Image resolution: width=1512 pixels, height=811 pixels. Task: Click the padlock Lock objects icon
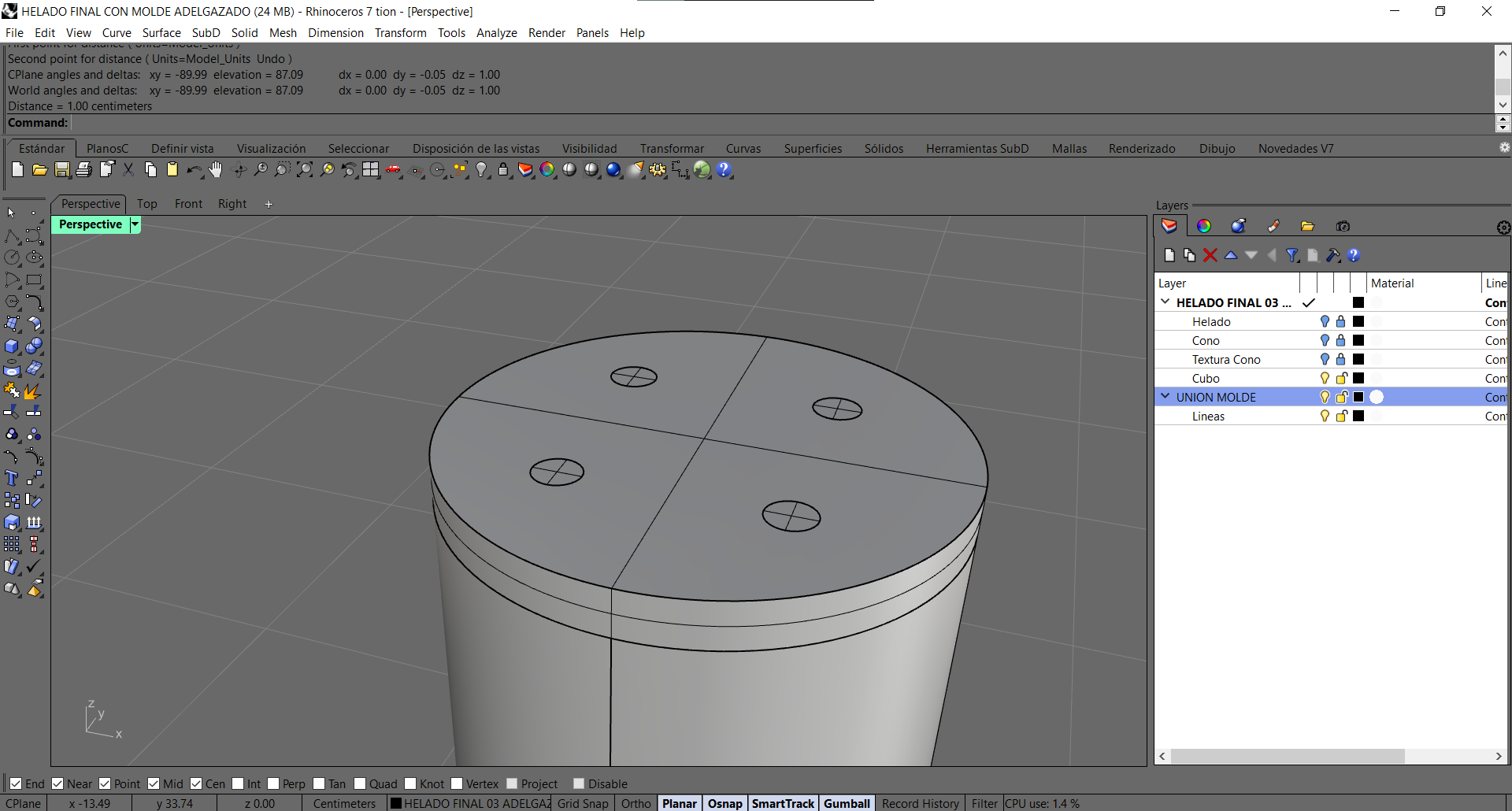tap(503, 169)
